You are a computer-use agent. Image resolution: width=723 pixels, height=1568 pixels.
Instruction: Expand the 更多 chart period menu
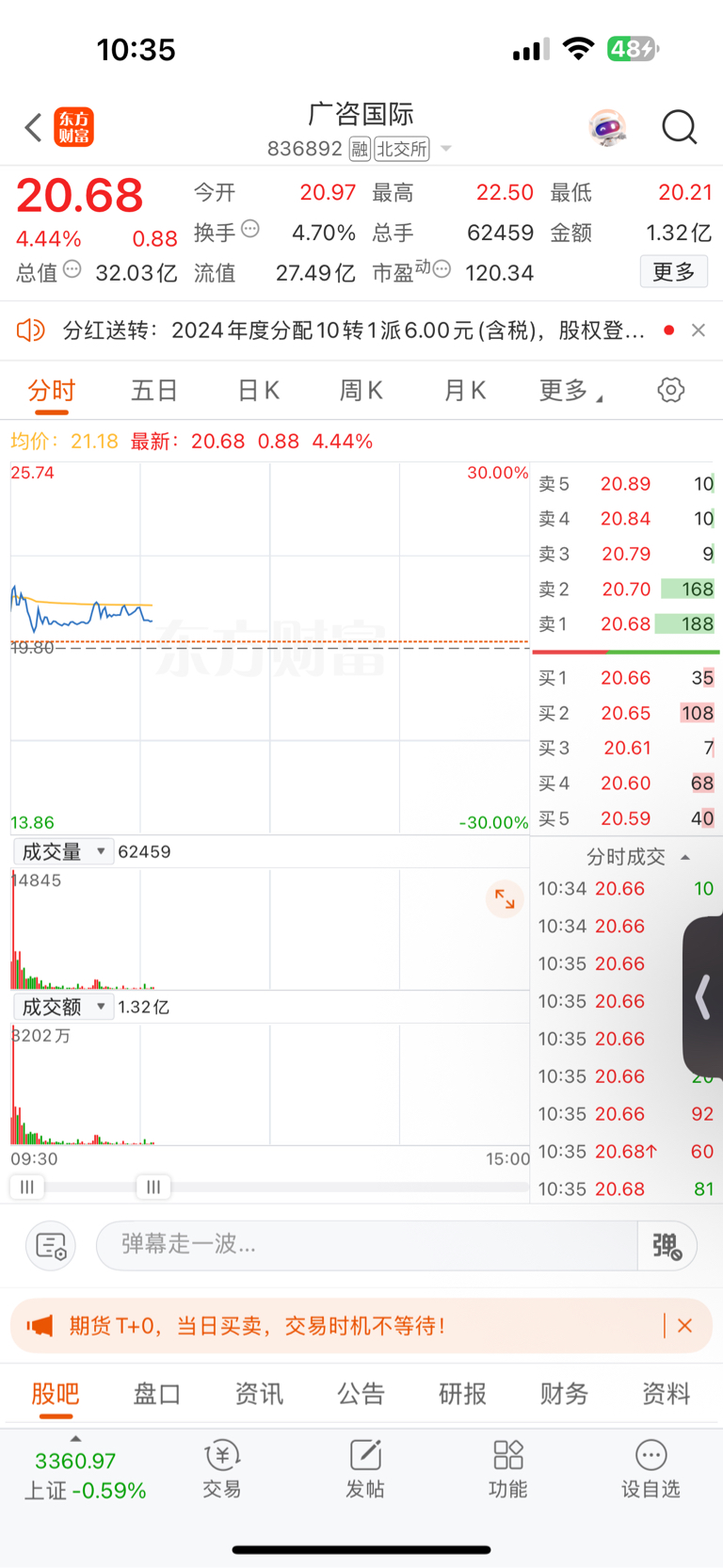570,390
